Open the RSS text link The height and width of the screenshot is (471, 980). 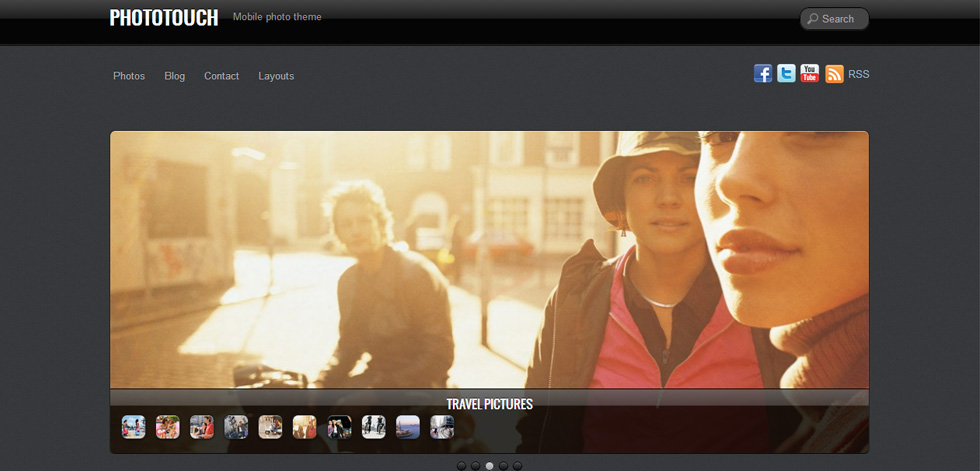coord(859,74)
